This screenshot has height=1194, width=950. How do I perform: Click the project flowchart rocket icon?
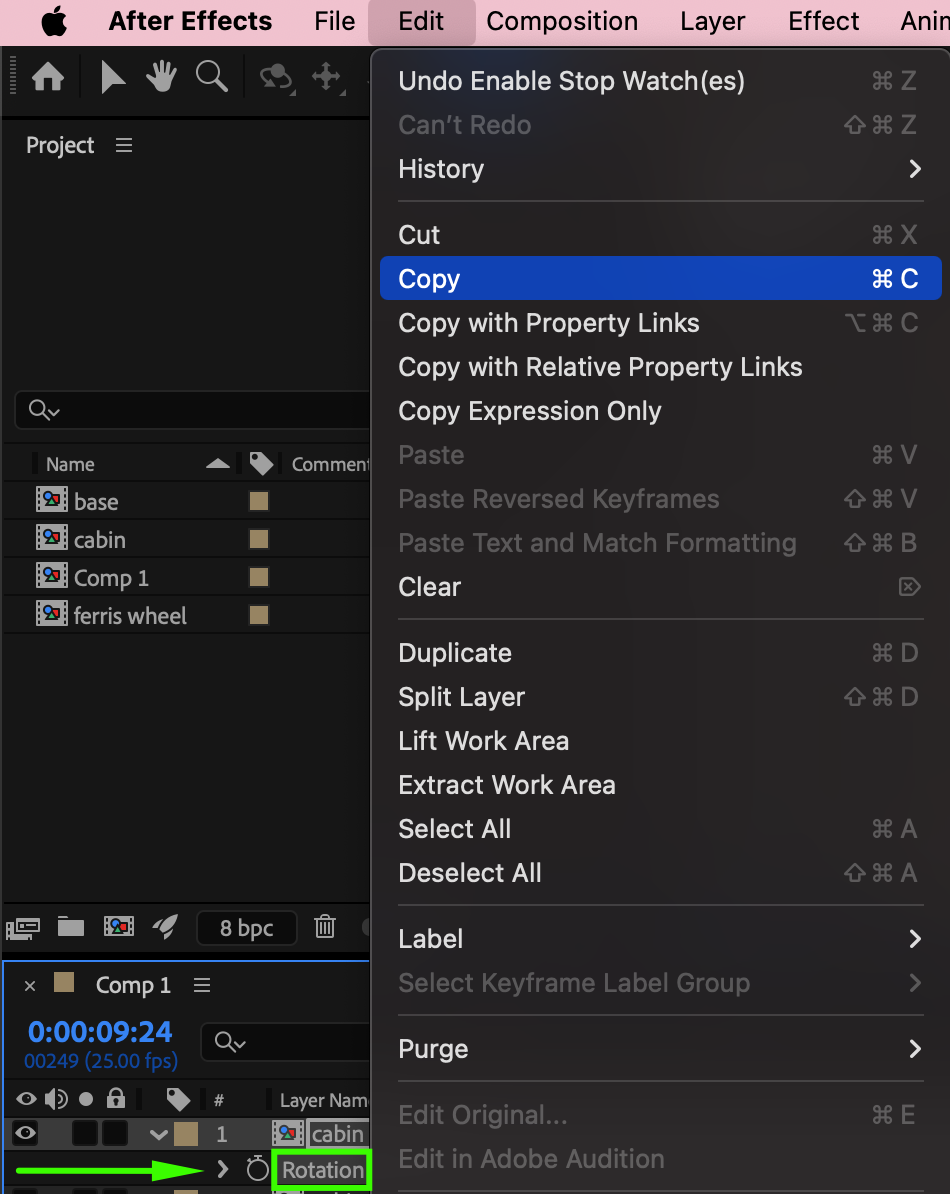coord(165,927)
